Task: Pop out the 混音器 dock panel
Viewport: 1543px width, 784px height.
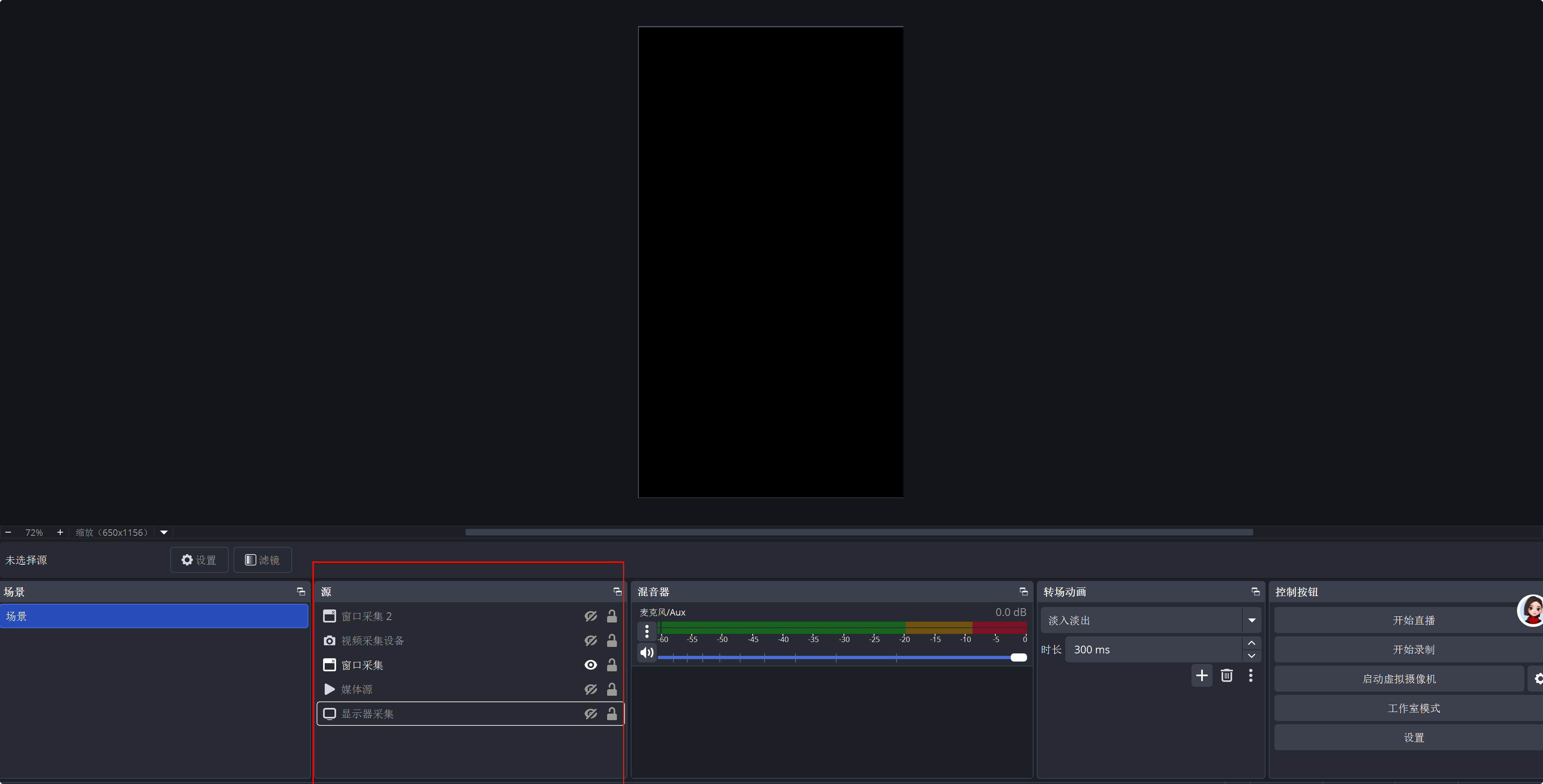Action: (x=1023, y=592)
